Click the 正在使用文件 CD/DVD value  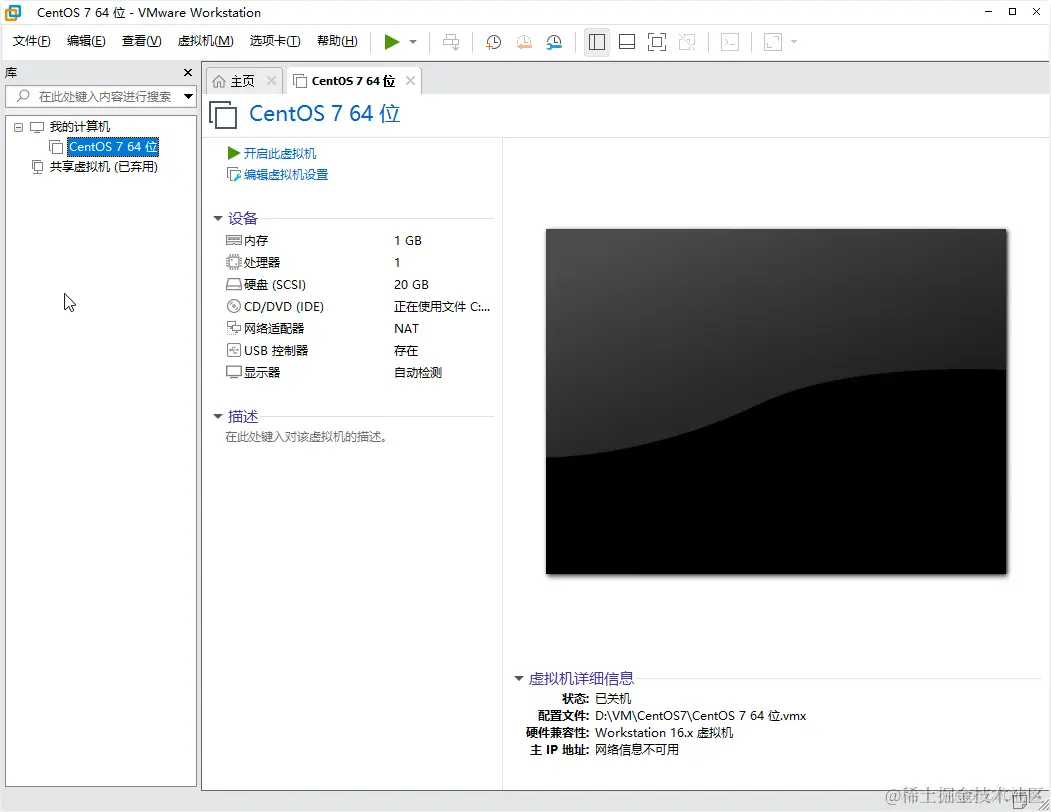(x=442, y=307)
